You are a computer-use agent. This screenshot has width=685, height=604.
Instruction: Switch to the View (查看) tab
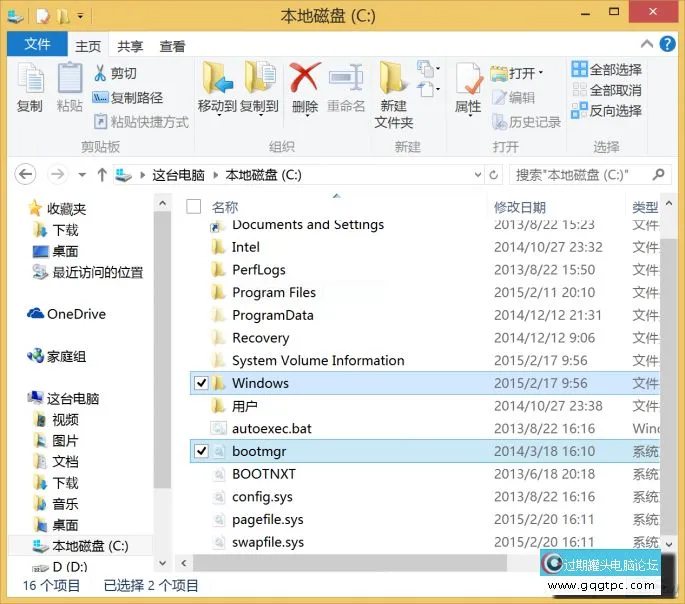point(172,46)
